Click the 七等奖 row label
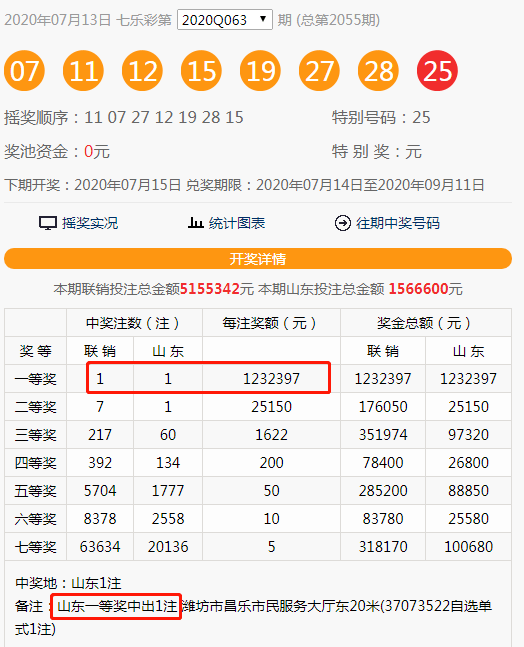 [35, 547]
